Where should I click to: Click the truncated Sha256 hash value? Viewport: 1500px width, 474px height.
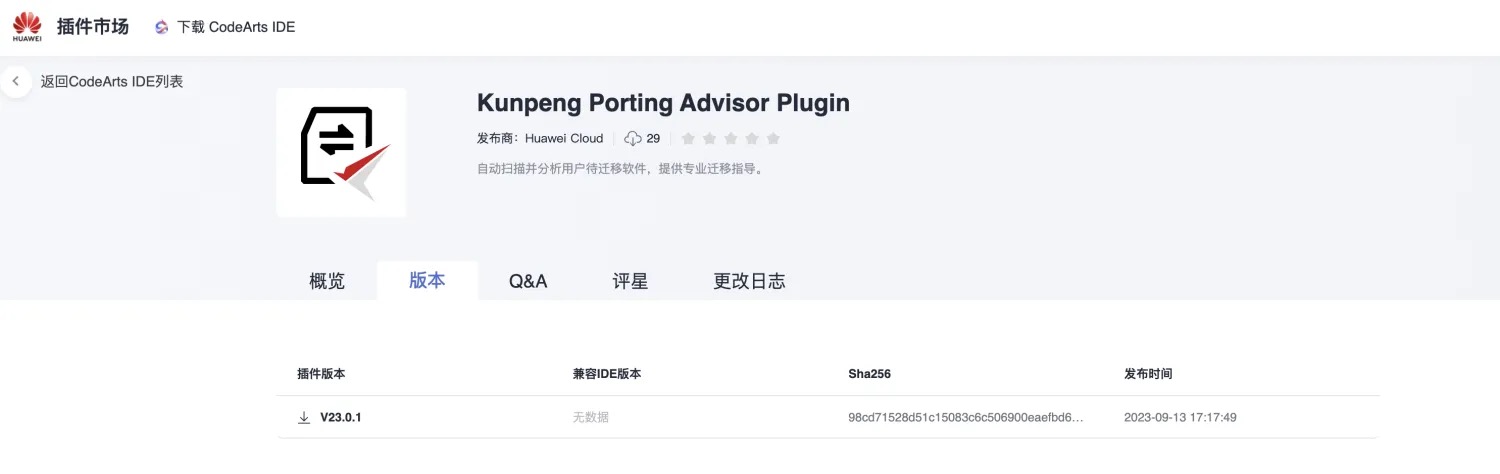point(965,417)
